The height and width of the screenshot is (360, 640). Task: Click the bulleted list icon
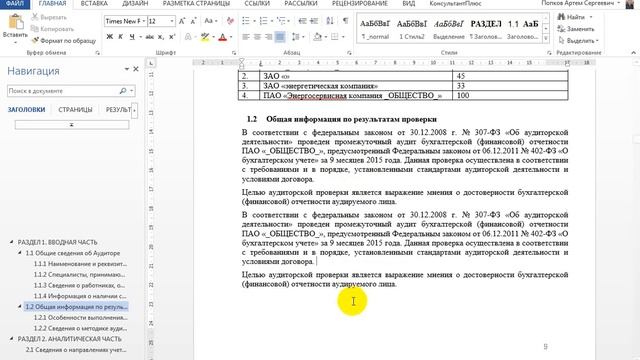coord(246,21)
